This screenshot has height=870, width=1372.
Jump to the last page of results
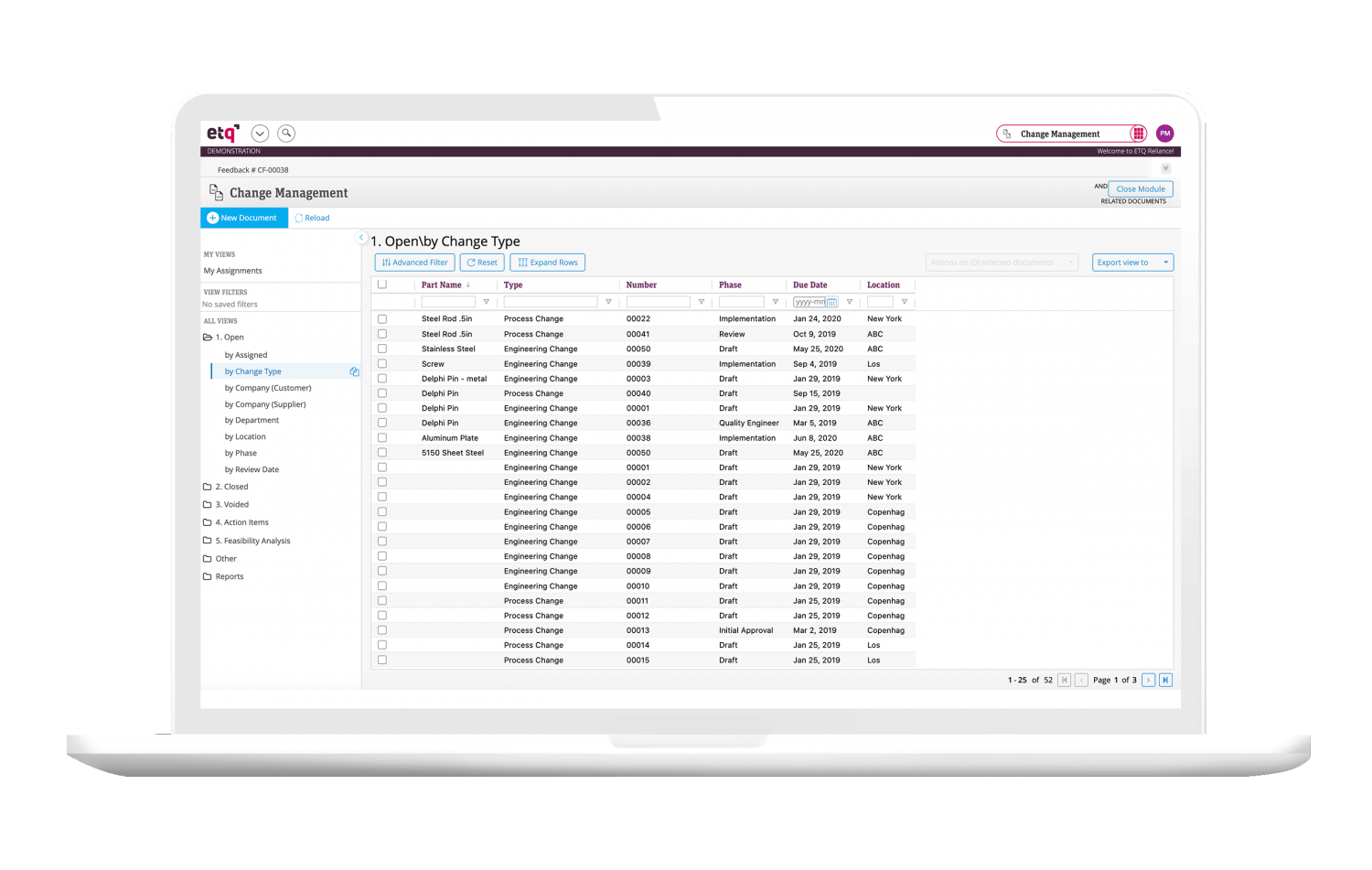coord(1165,680)
